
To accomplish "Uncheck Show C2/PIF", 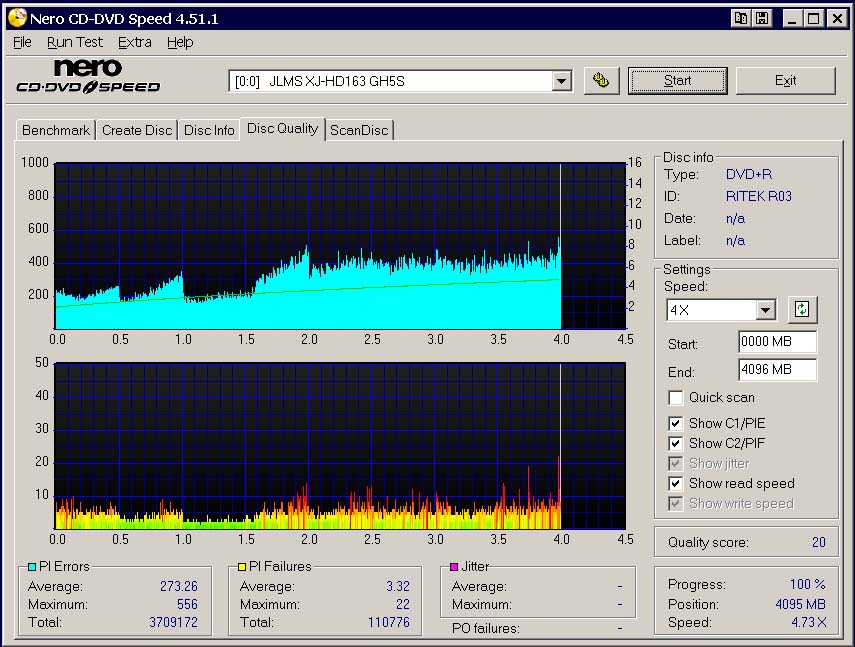I will (x=676, y=443).
